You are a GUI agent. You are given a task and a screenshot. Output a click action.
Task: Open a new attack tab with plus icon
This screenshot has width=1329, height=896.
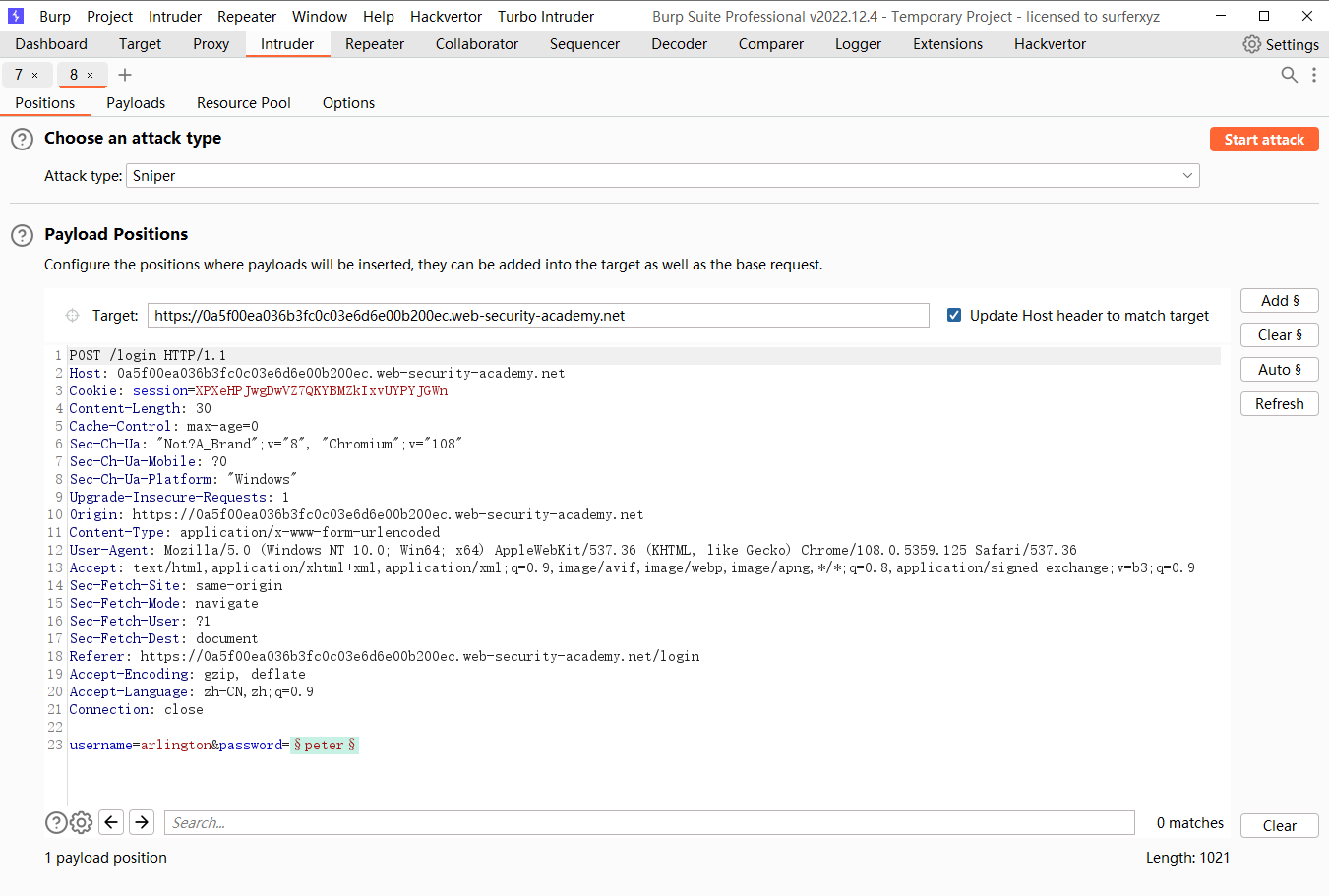click(x=124, y=74)
